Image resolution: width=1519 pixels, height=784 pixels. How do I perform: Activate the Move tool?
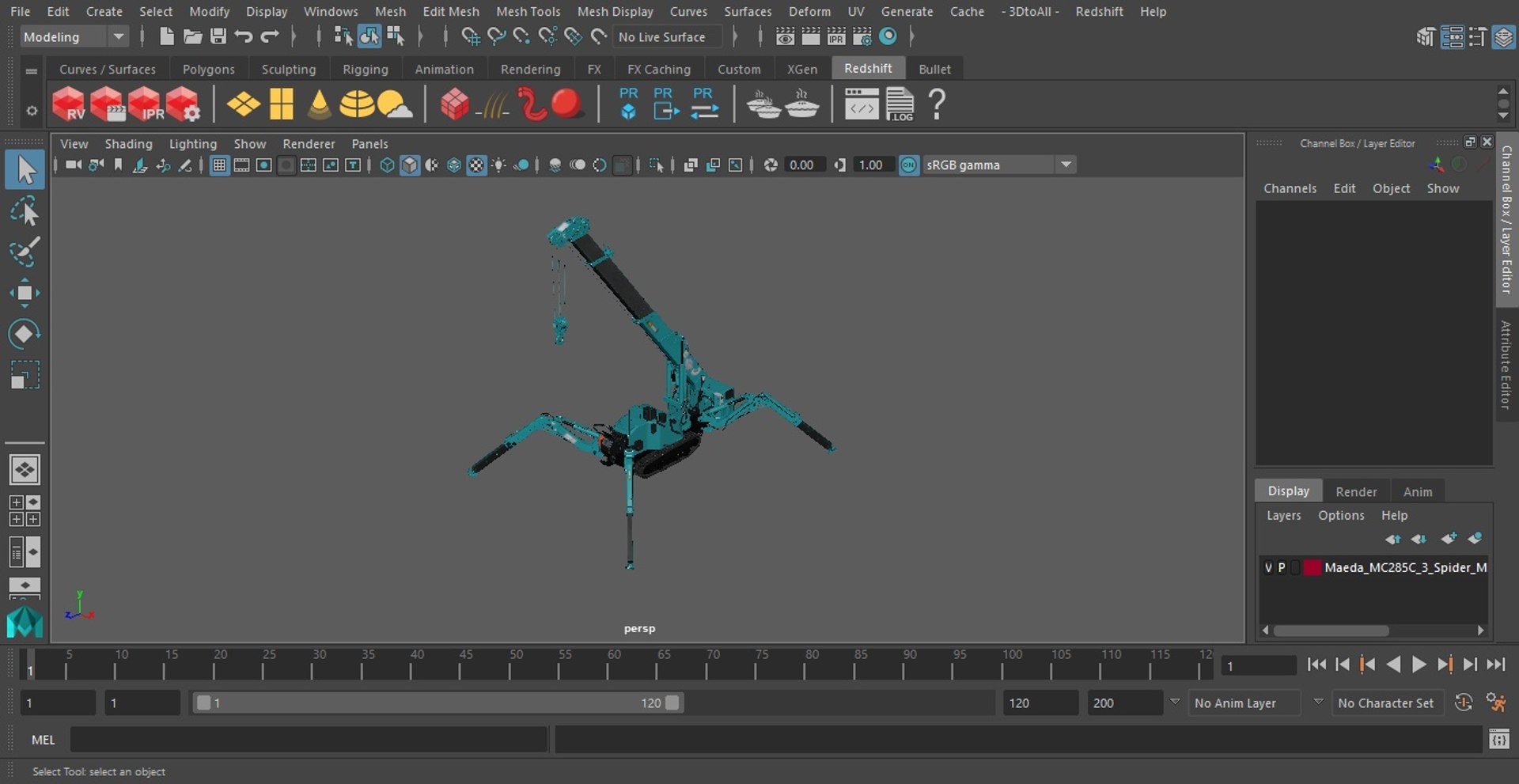click(x=25, y=293)
